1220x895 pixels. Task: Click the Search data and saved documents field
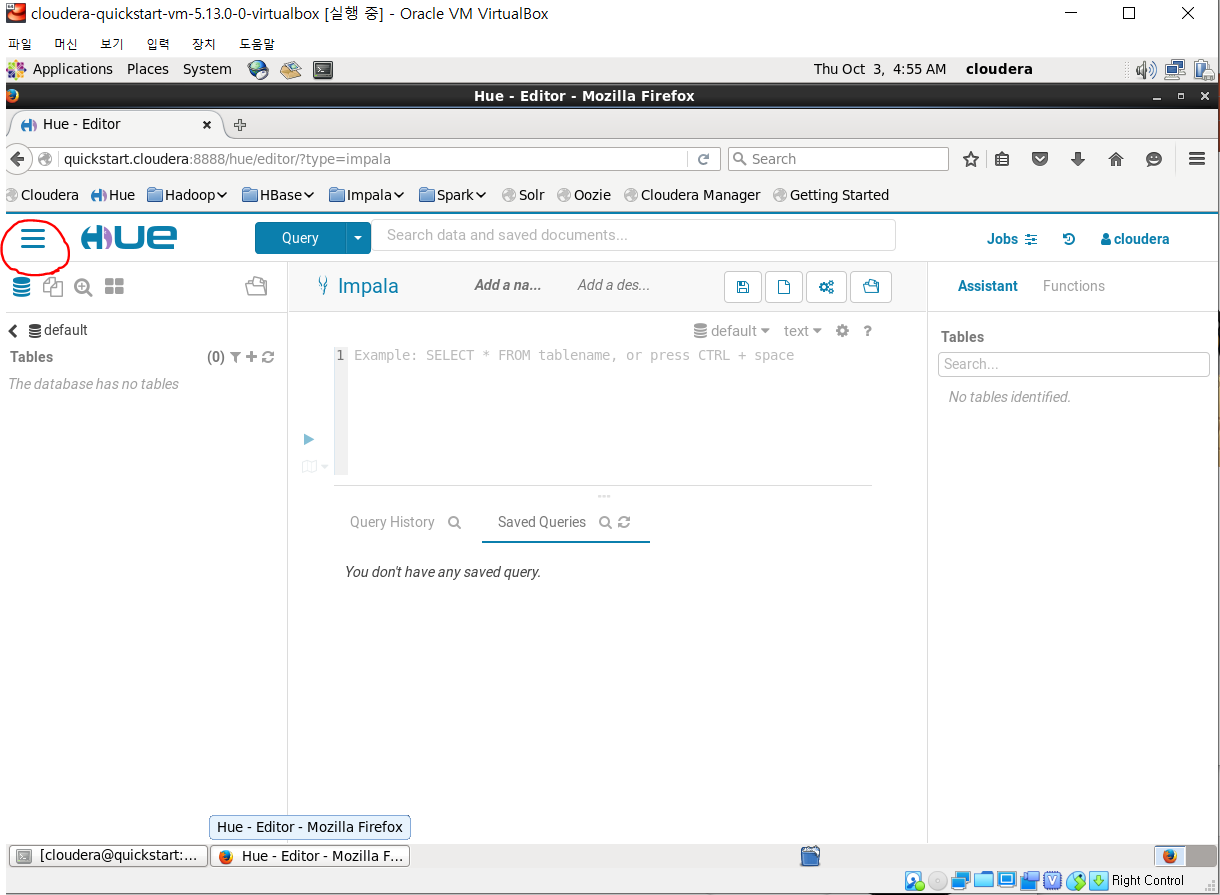[633, 236]
